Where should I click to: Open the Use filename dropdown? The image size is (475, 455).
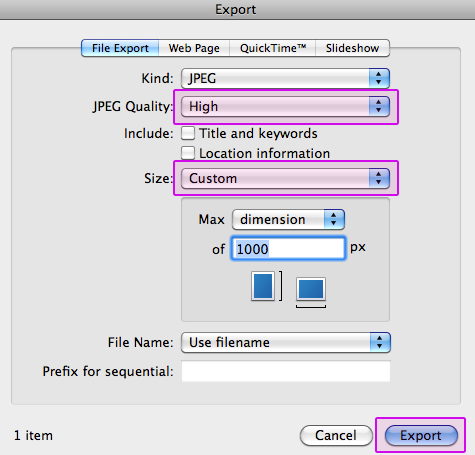[286, 342]
